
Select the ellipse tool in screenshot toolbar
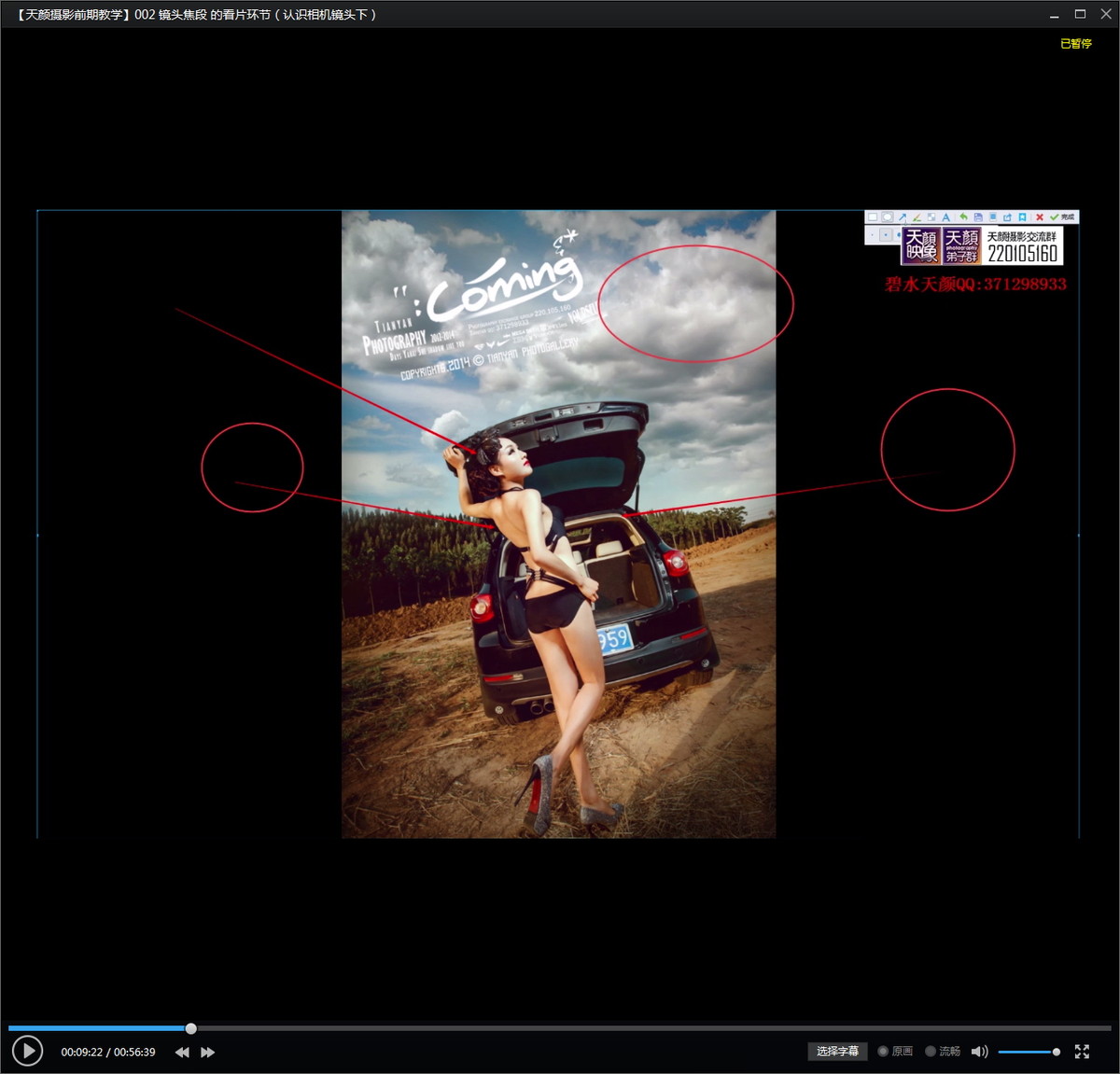888,217
